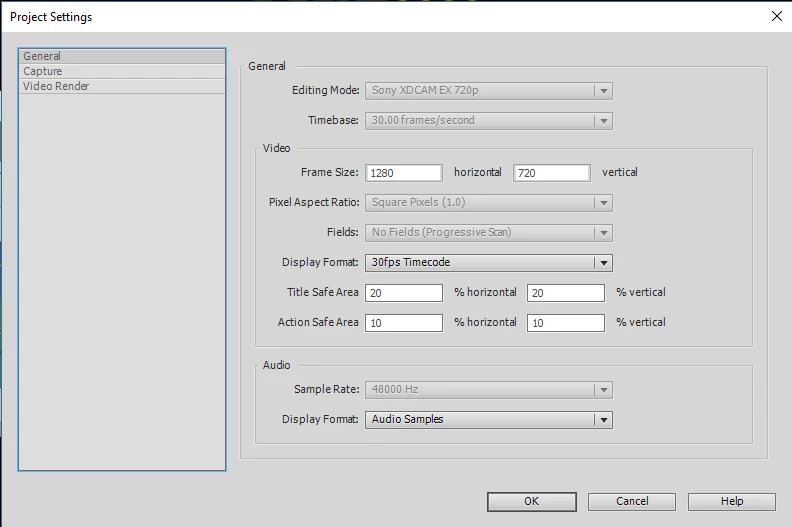The width and height of the screenshot is (792, 527).
Task: Click Action Safe Area horizontal percentage field
Action: [404, 323]
